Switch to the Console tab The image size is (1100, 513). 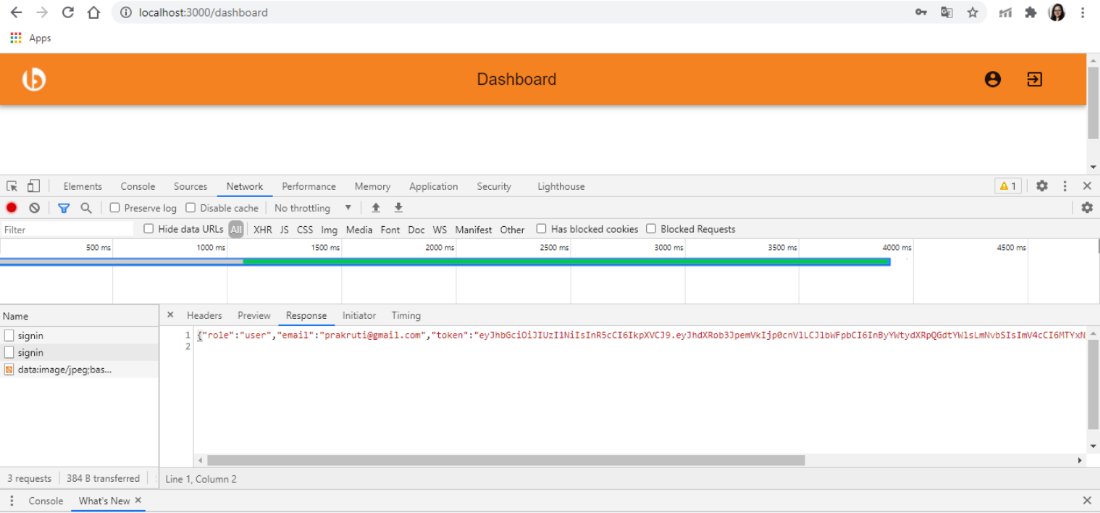click(x=138, y=186)
